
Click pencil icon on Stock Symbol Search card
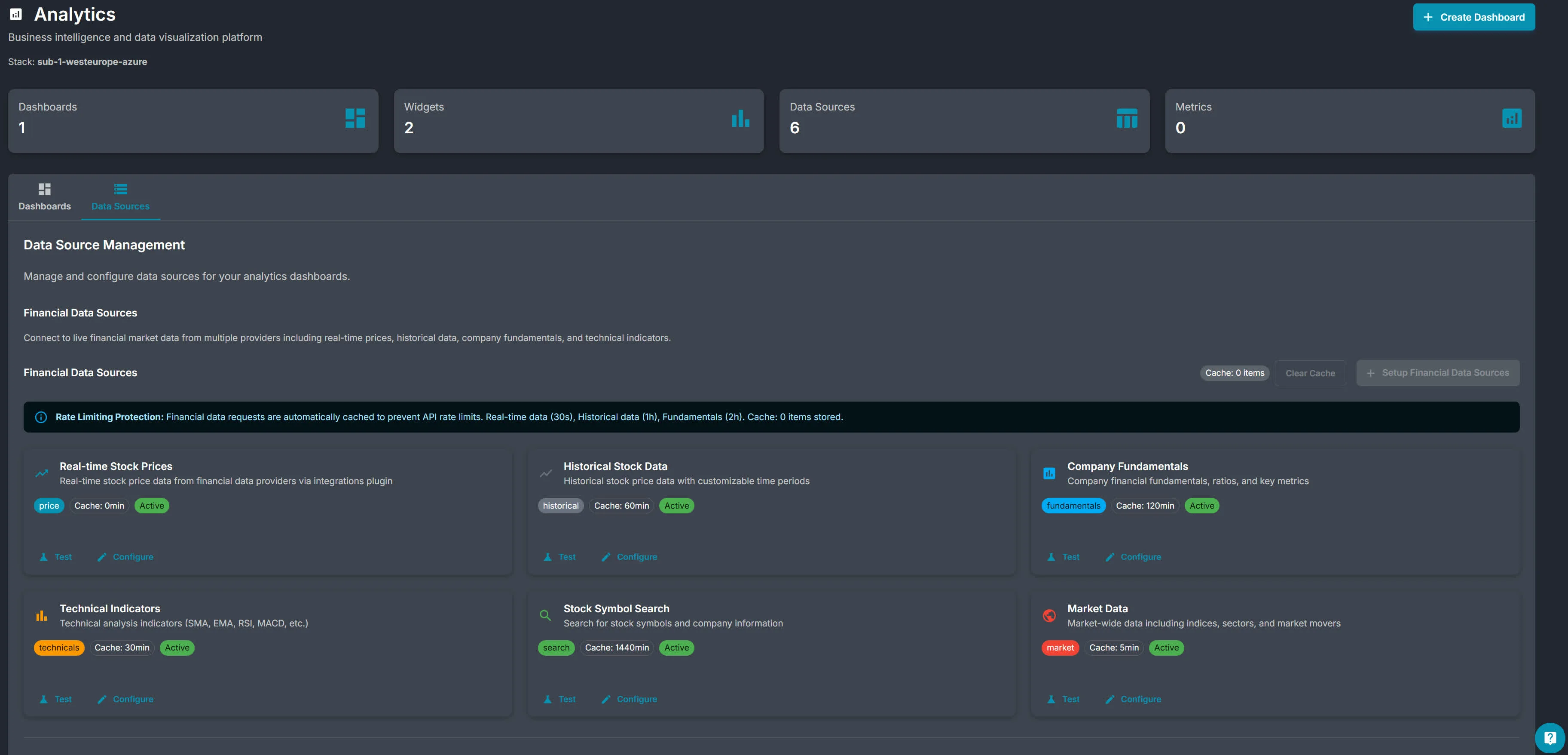click(x=605, y=700)
